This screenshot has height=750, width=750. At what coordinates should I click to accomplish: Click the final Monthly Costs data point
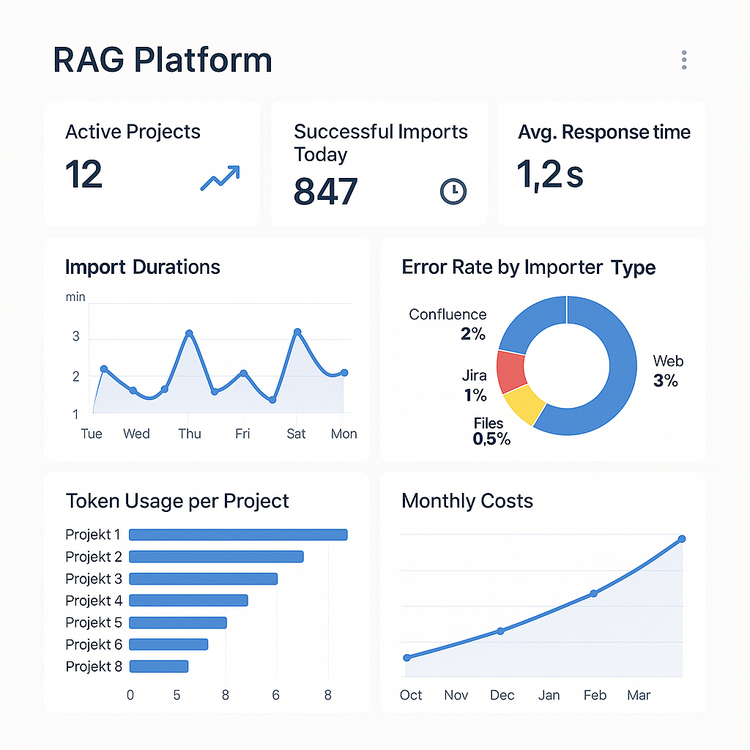[682, 539]
